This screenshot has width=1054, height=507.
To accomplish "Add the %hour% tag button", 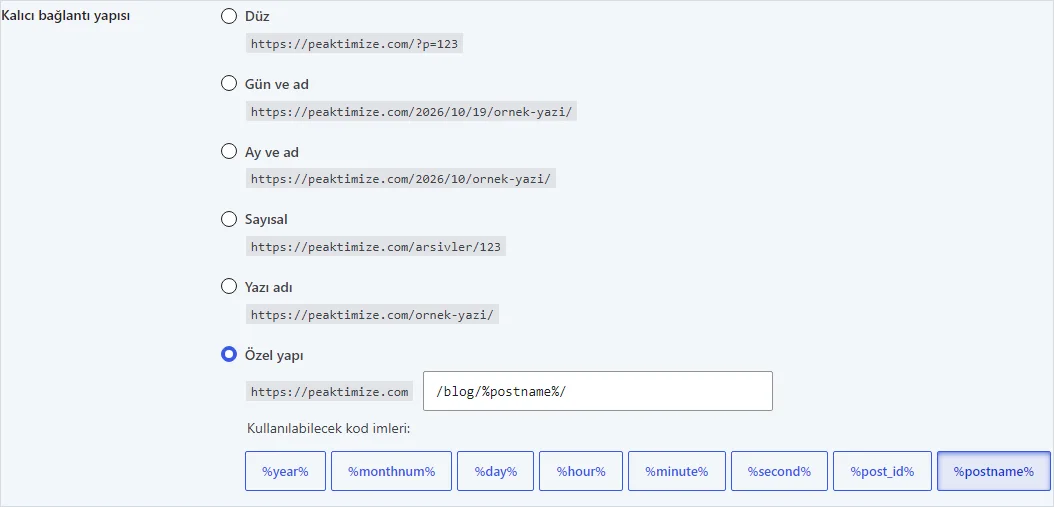I will coord(581,471).
